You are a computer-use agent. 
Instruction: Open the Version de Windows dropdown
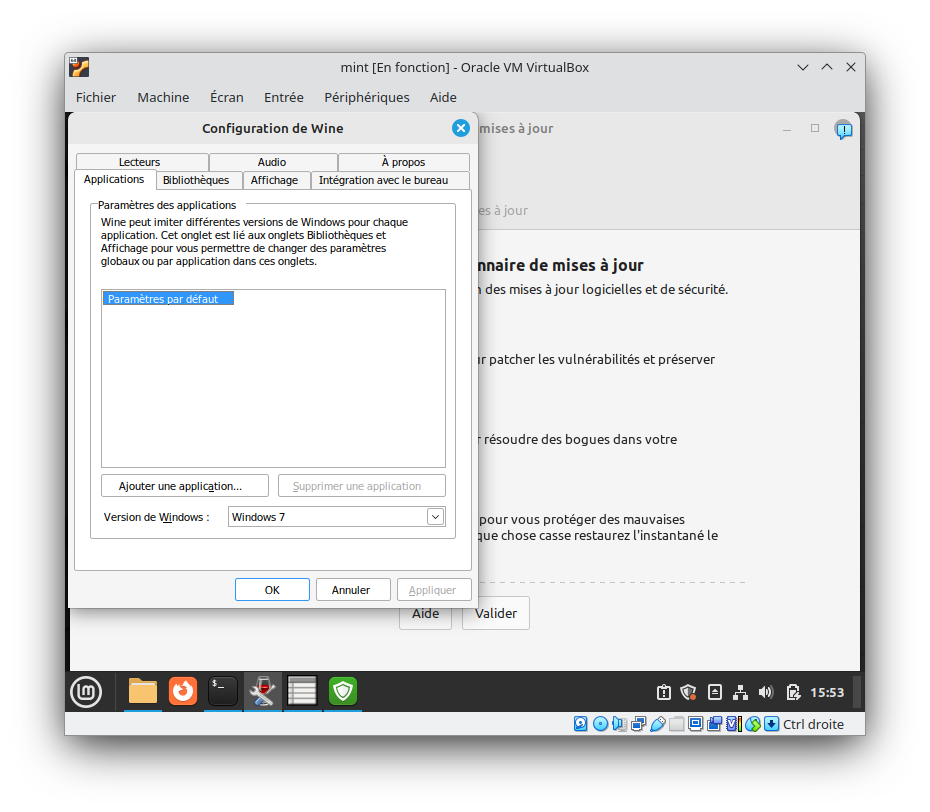click(434, 516)
